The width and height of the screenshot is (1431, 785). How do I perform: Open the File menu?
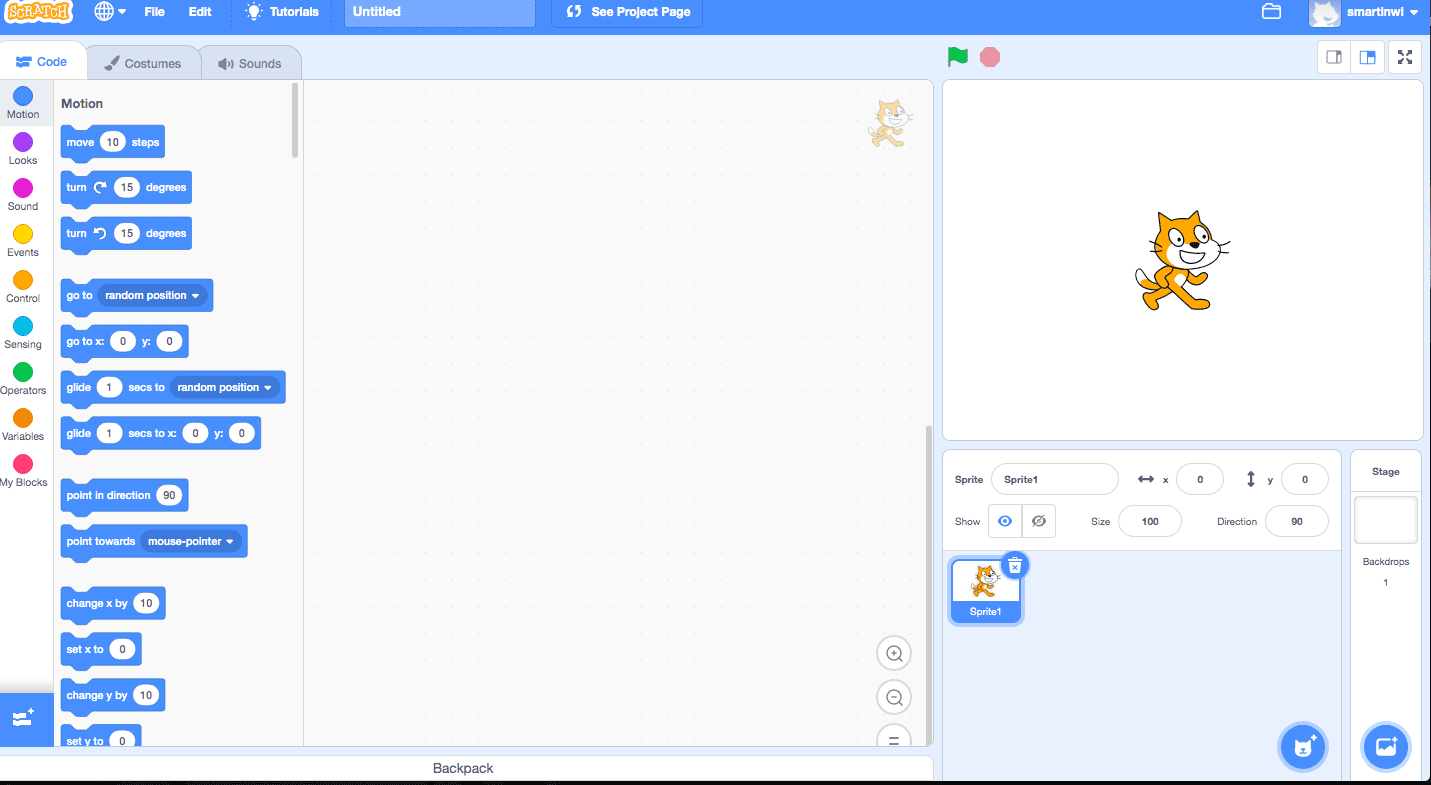pos(155,12)
